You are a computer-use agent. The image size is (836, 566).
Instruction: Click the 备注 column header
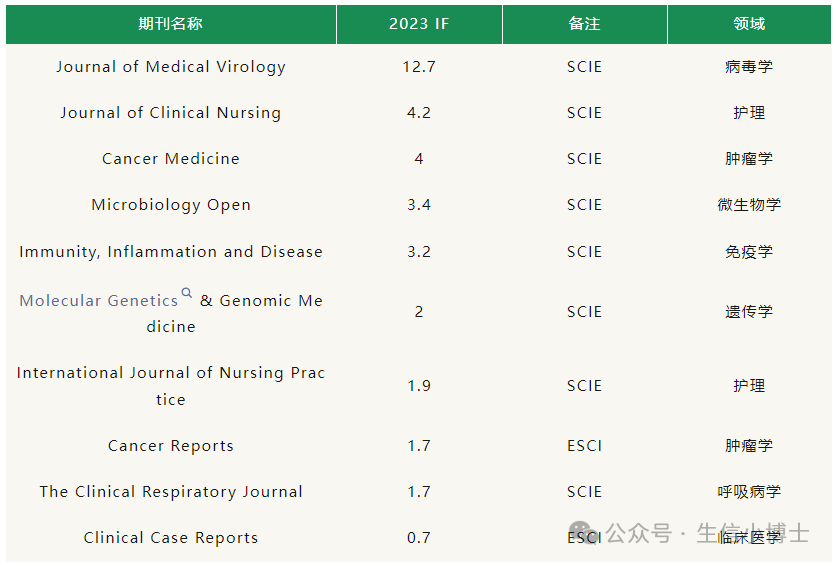tap(584, 23)
